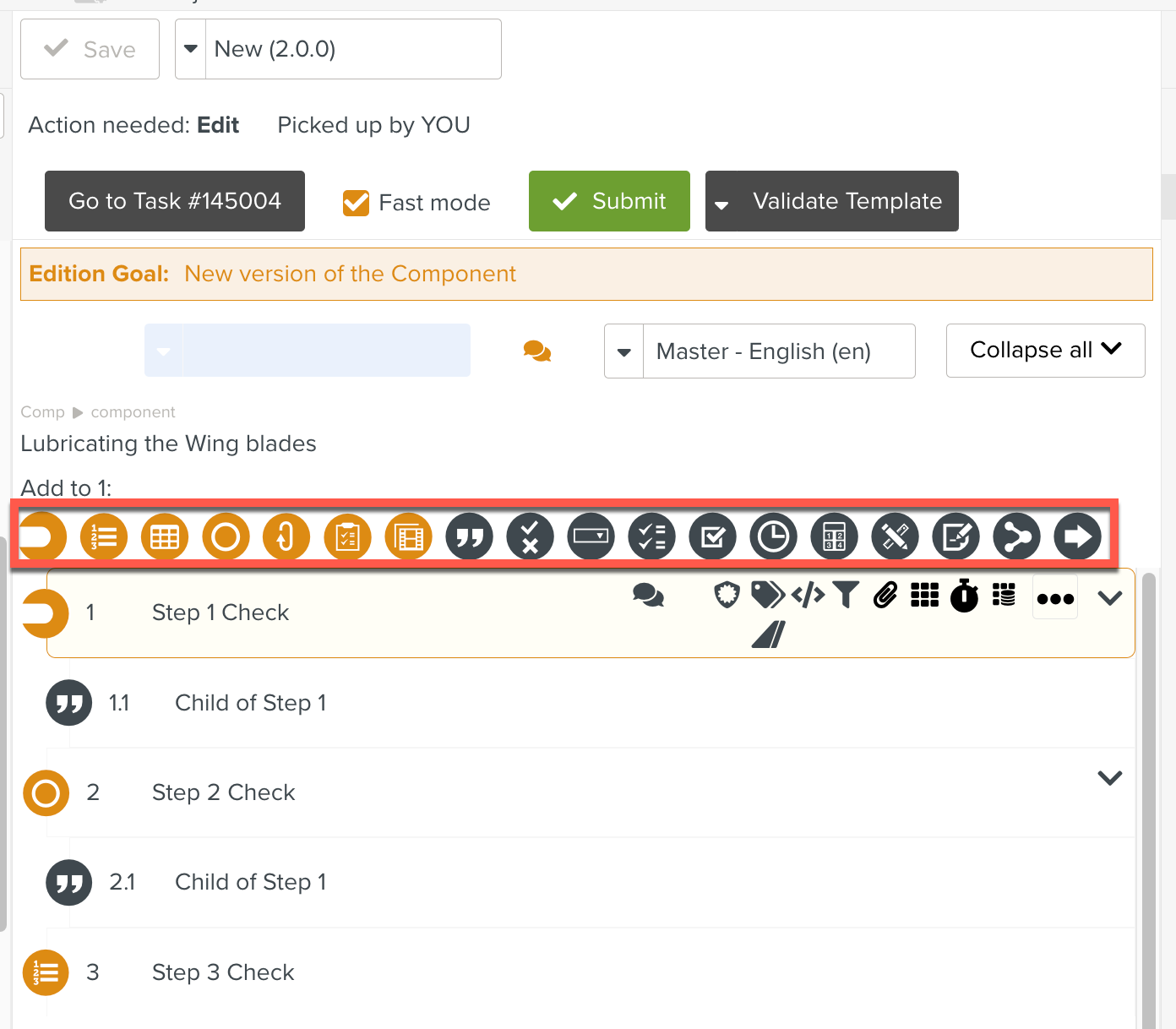The image size is (1176, 1029).
Task: Open paperclip attachments on Step 1 row
Action: pyautogui.click(x=885, y=596)
